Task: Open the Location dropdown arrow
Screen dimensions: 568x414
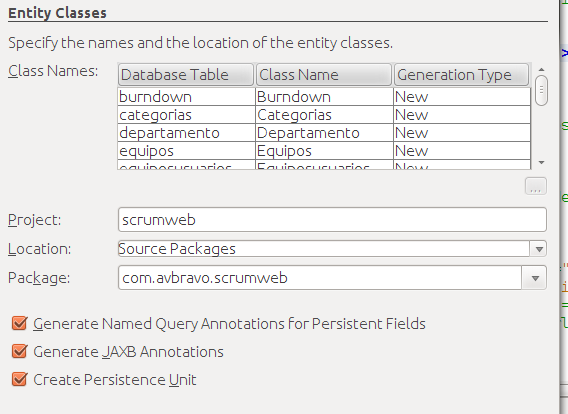Action: pyautogui.click(x=539, y=249)
